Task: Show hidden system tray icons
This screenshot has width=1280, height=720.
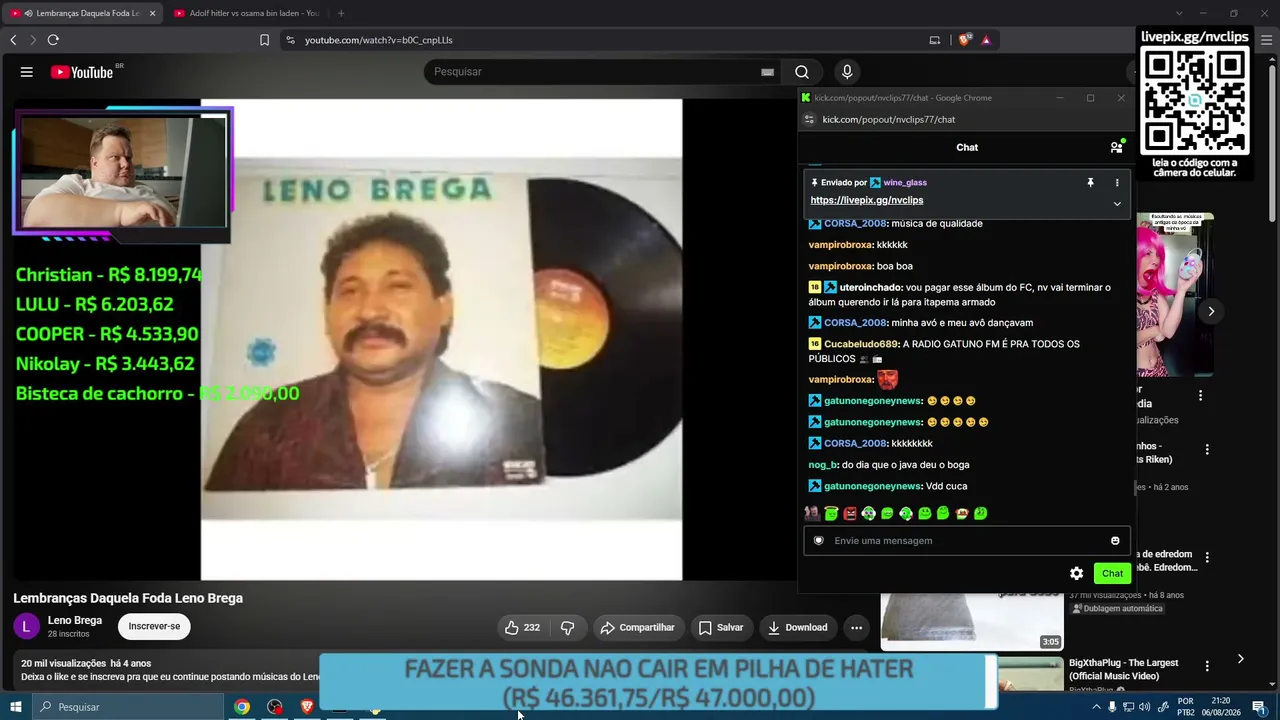Action: click(1096, 707)
